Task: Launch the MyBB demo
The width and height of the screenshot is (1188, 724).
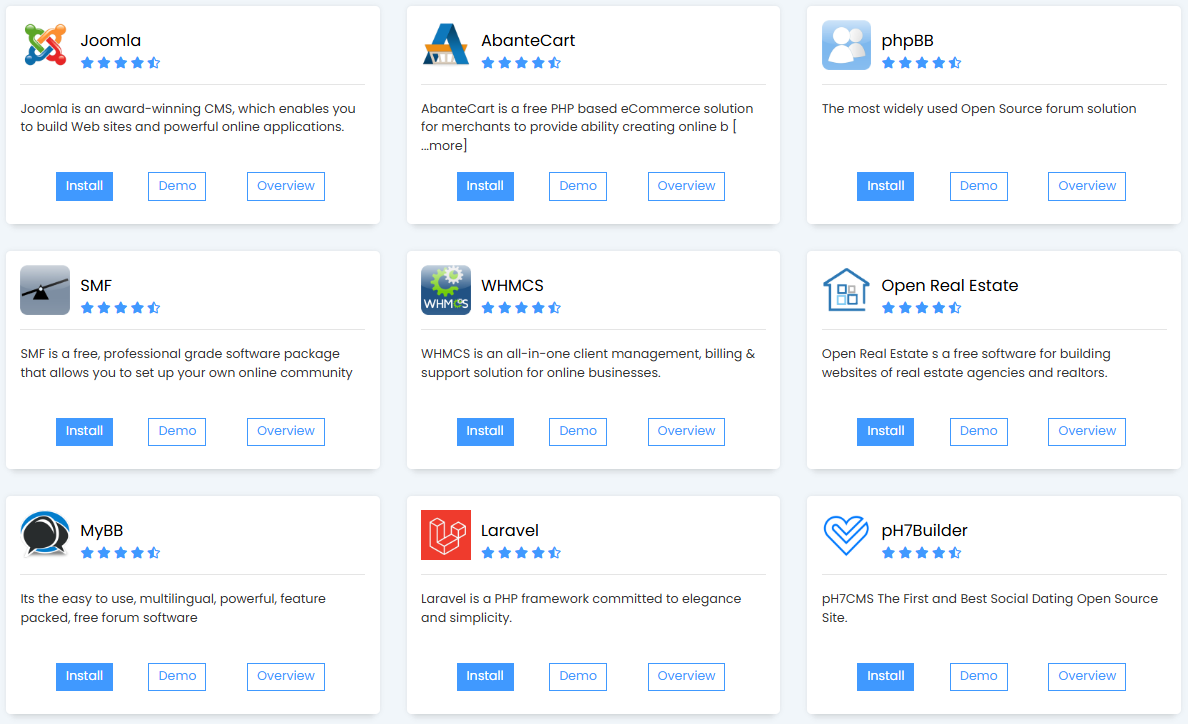Action: (177, 676)
